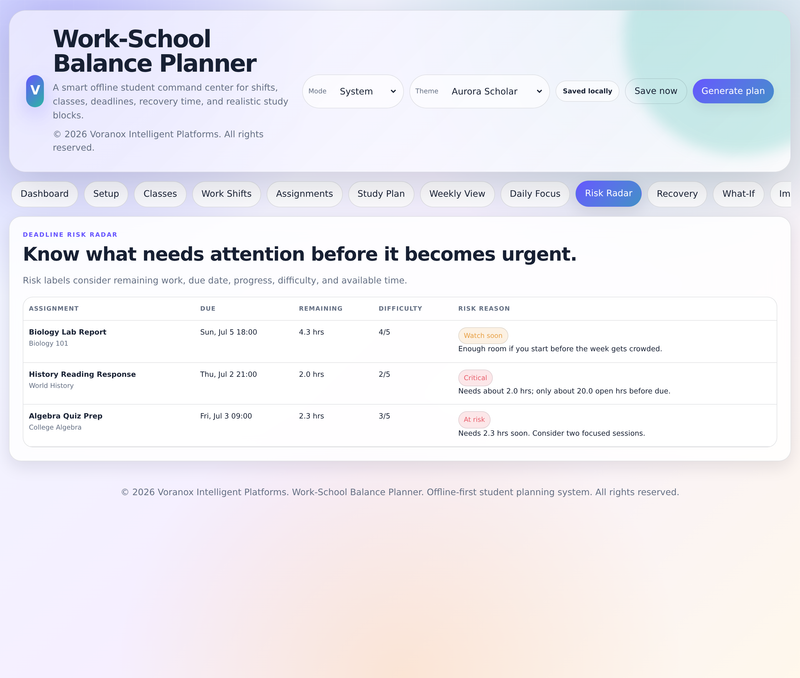Screen dimensions: 800x678
Task: Click the DEADLINE RISK RADAR label
Action: (x=70, y=235)
